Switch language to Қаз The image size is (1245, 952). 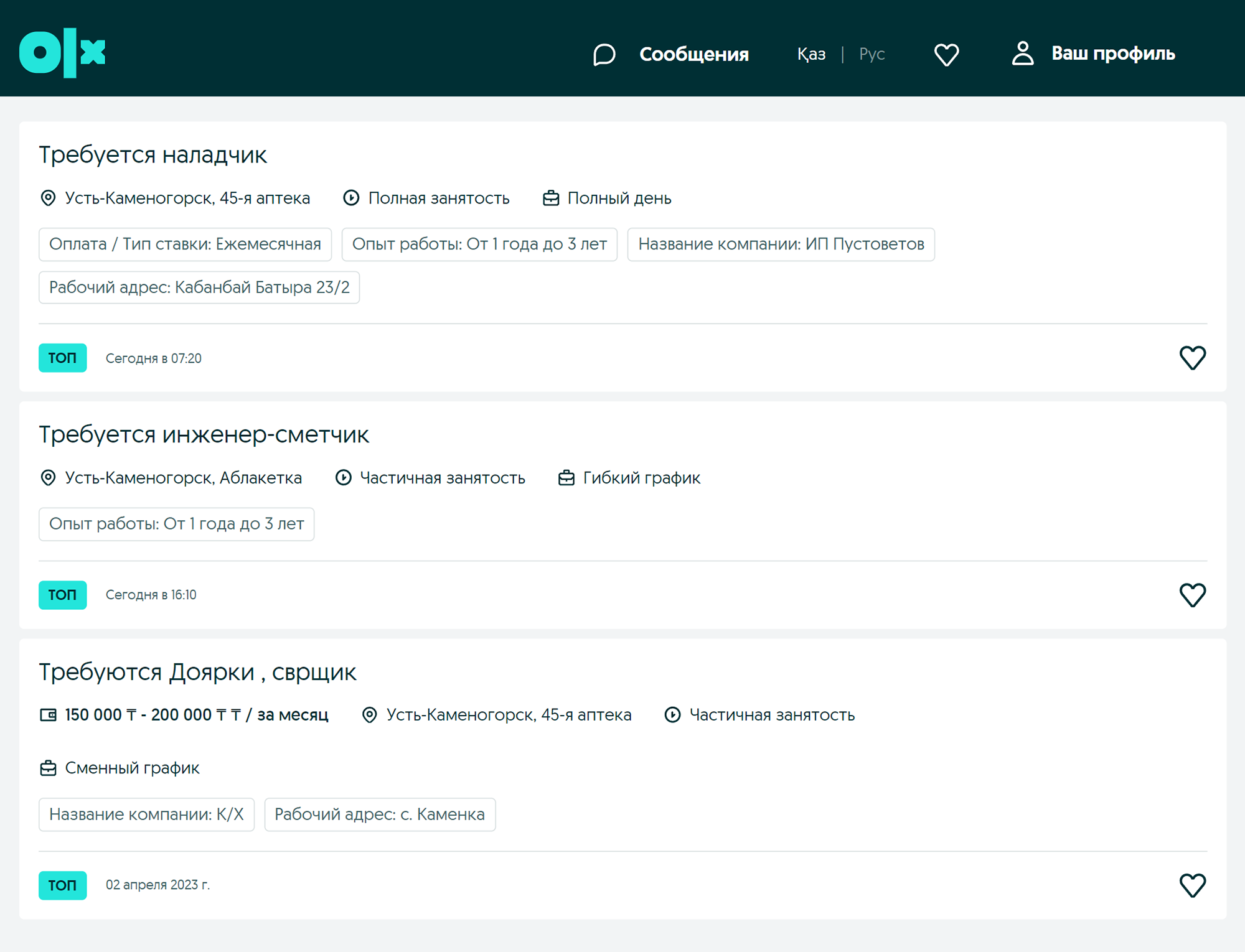pyautogui.click(x=811, y=54)
